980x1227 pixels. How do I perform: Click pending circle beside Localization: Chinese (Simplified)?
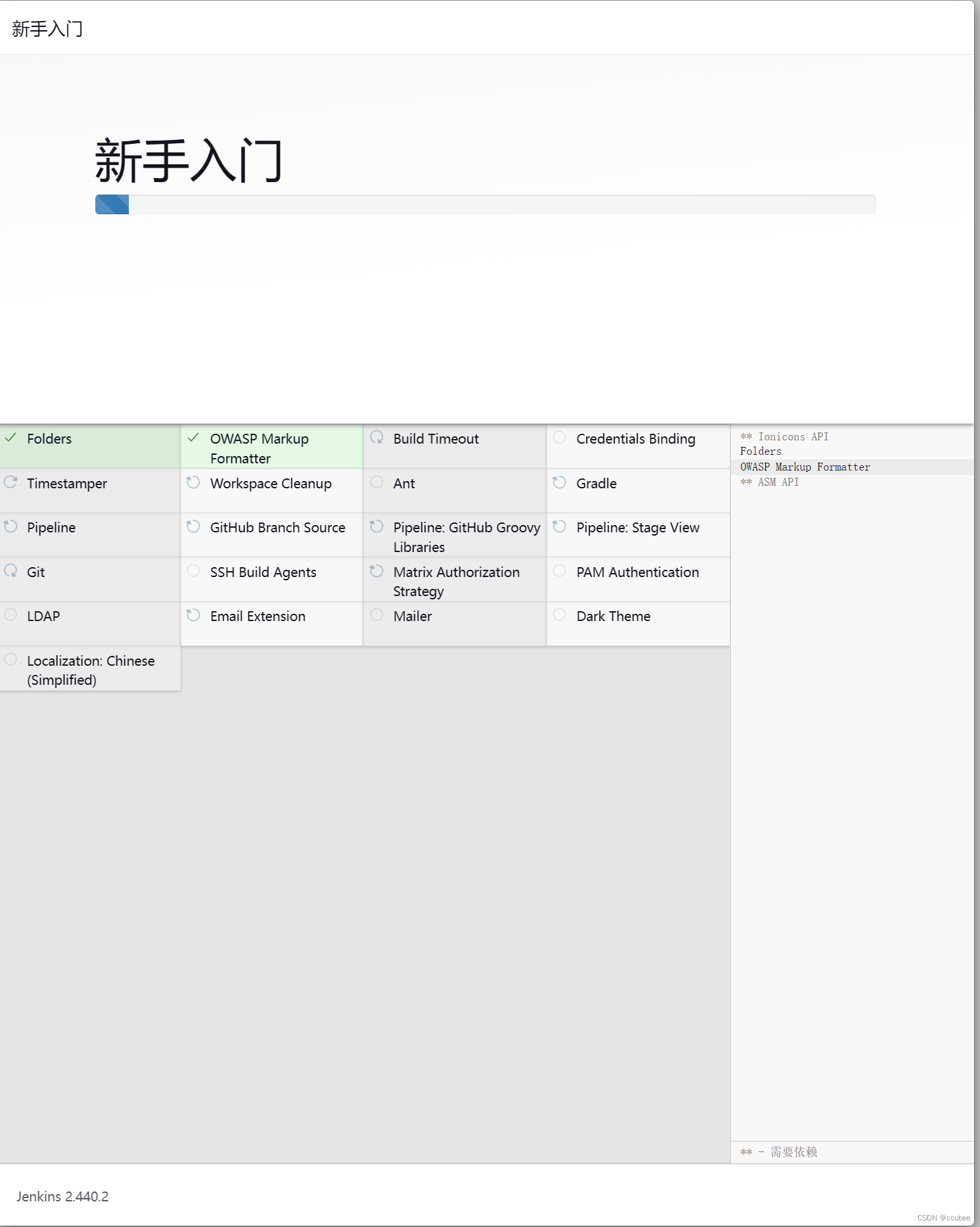[x=11, y=660]
